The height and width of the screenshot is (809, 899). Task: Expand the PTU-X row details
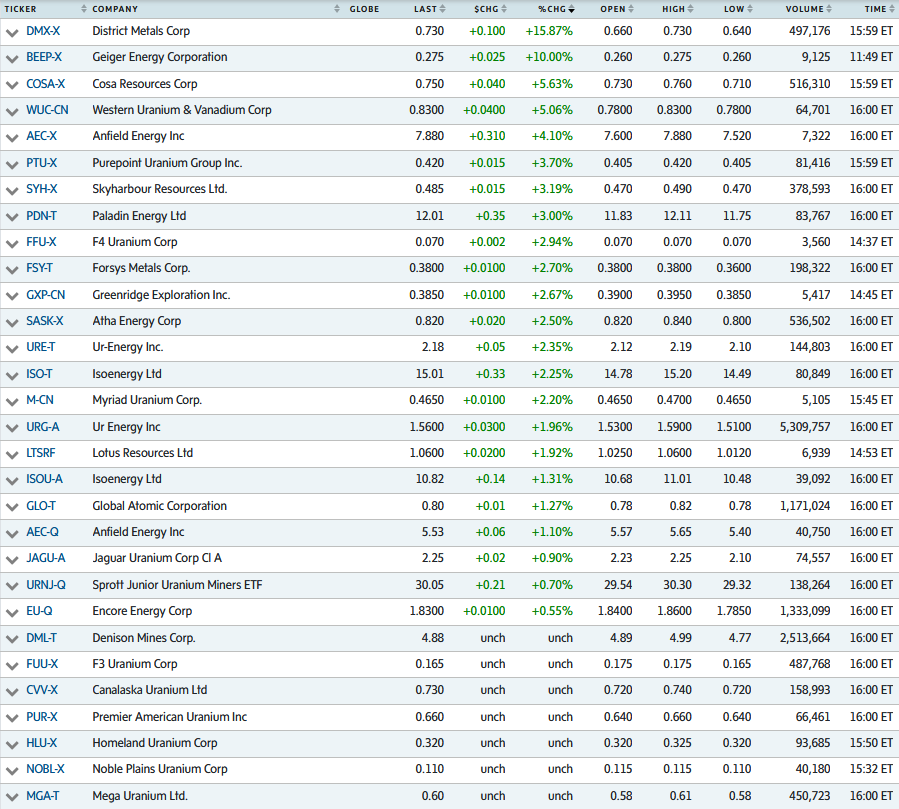point(11,164)
